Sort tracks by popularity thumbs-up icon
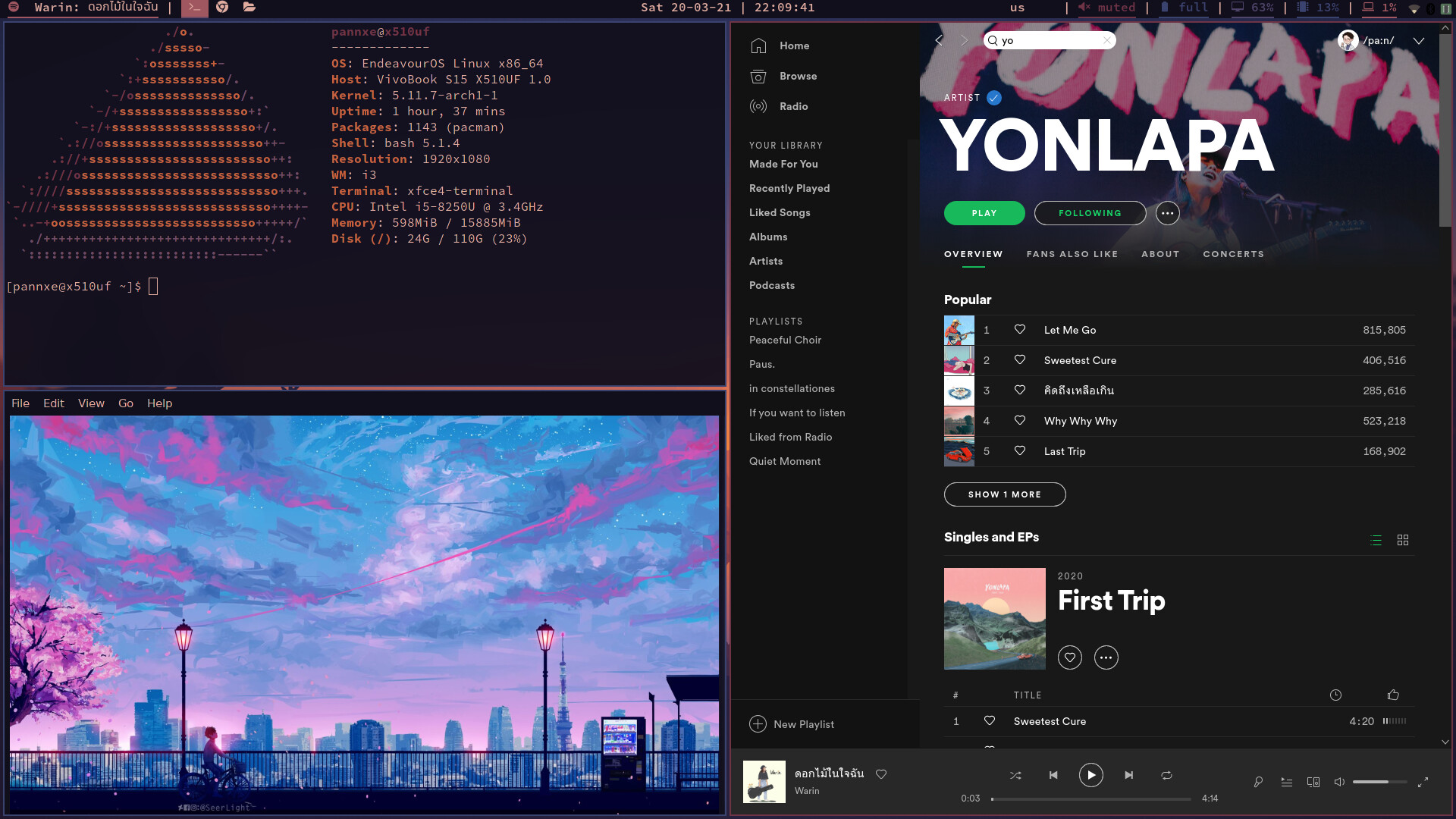Image resolution: width=1456 pixels, height=819 pixels. point(1393,695)
